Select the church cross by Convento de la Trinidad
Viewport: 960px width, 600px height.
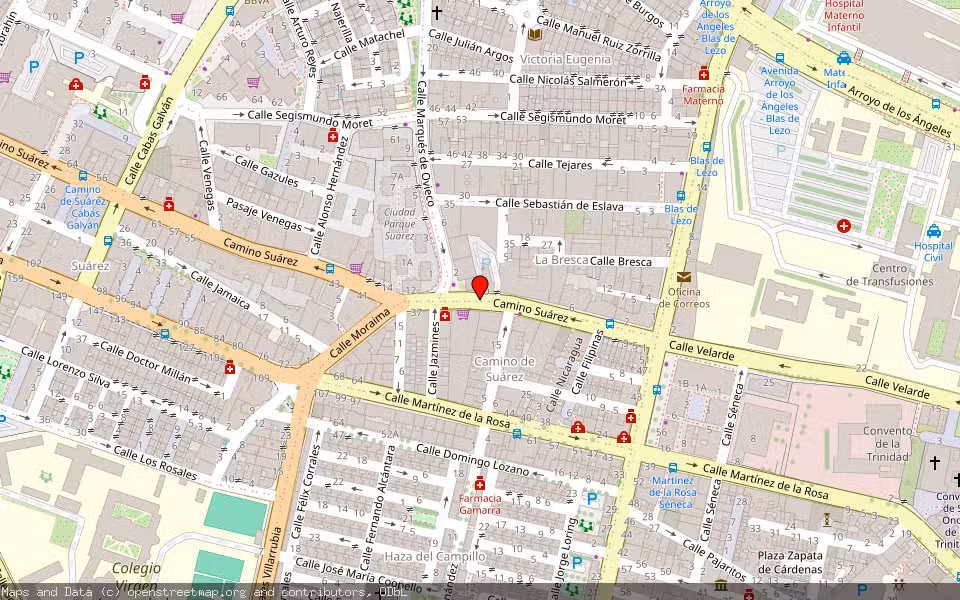(x=935, y=463)
